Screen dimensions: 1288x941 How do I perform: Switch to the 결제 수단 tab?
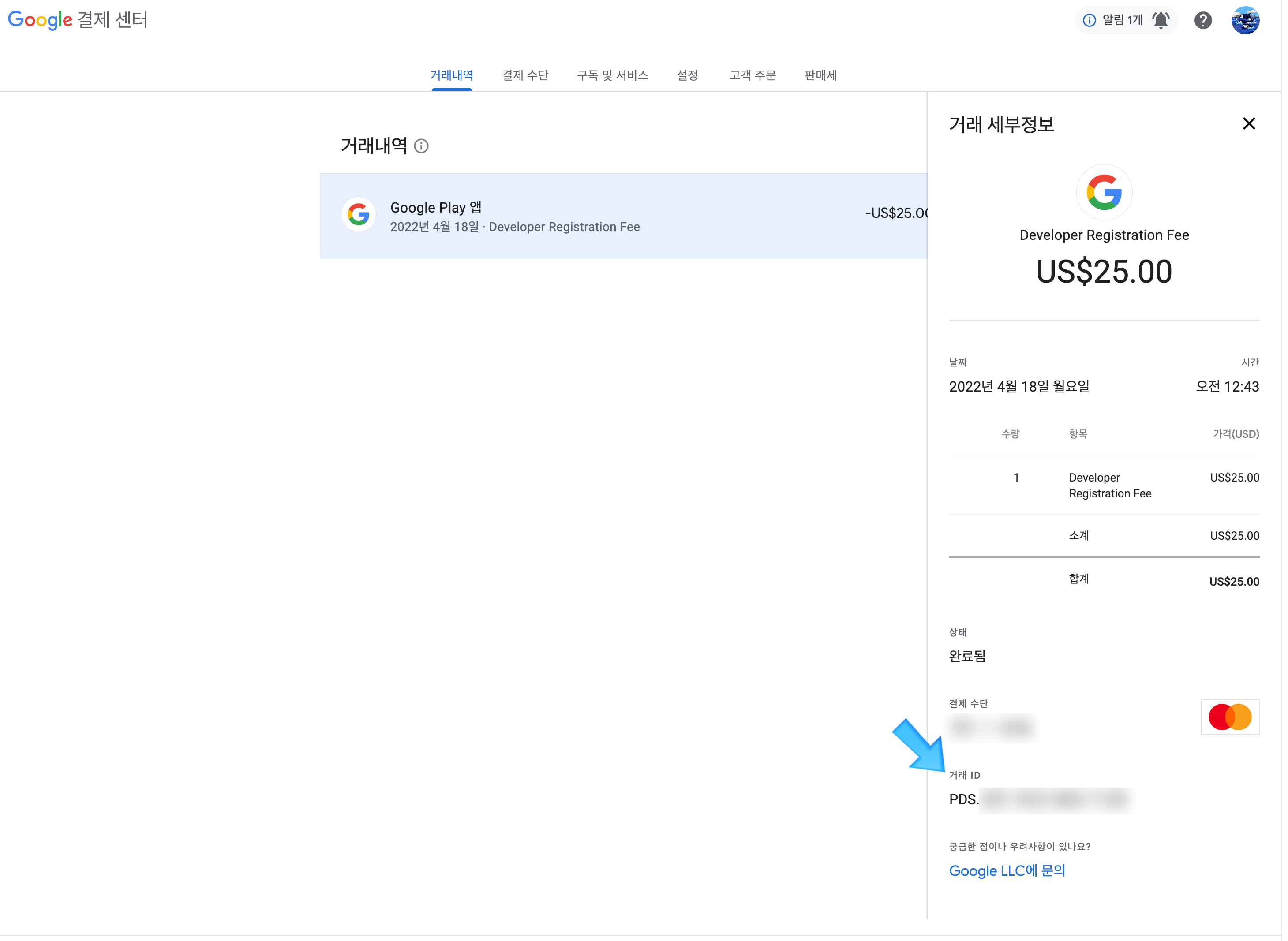[525, 75]
